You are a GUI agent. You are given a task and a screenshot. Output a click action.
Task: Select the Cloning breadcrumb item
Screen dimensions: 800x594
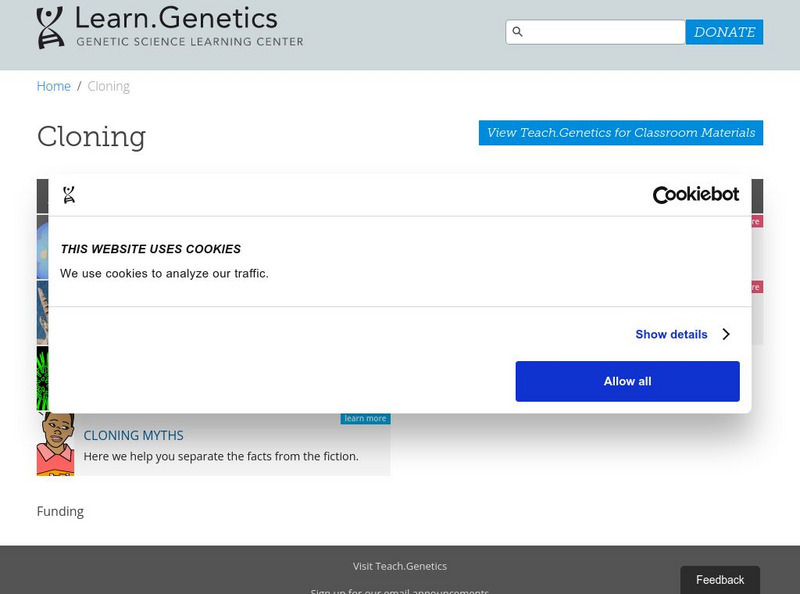point(108,86)
